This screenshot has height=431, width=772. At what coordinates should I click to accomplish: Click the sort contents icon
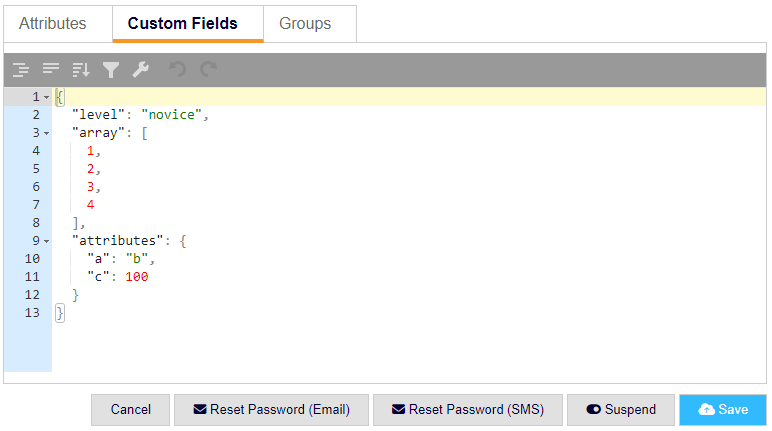tap(81, 69)
